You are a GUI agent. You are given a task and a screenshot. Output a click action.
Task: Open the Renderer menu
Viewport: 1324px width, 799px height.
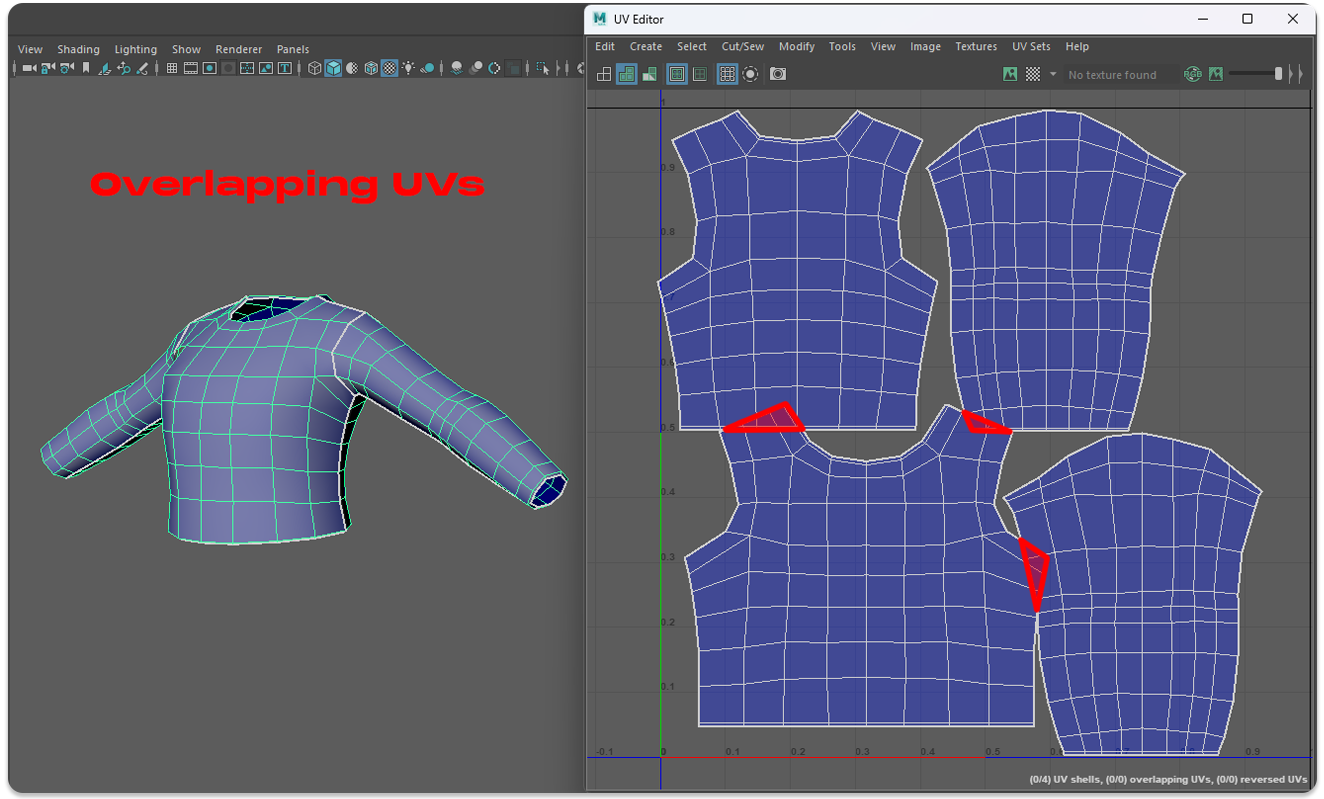click(x=239, y=49)
